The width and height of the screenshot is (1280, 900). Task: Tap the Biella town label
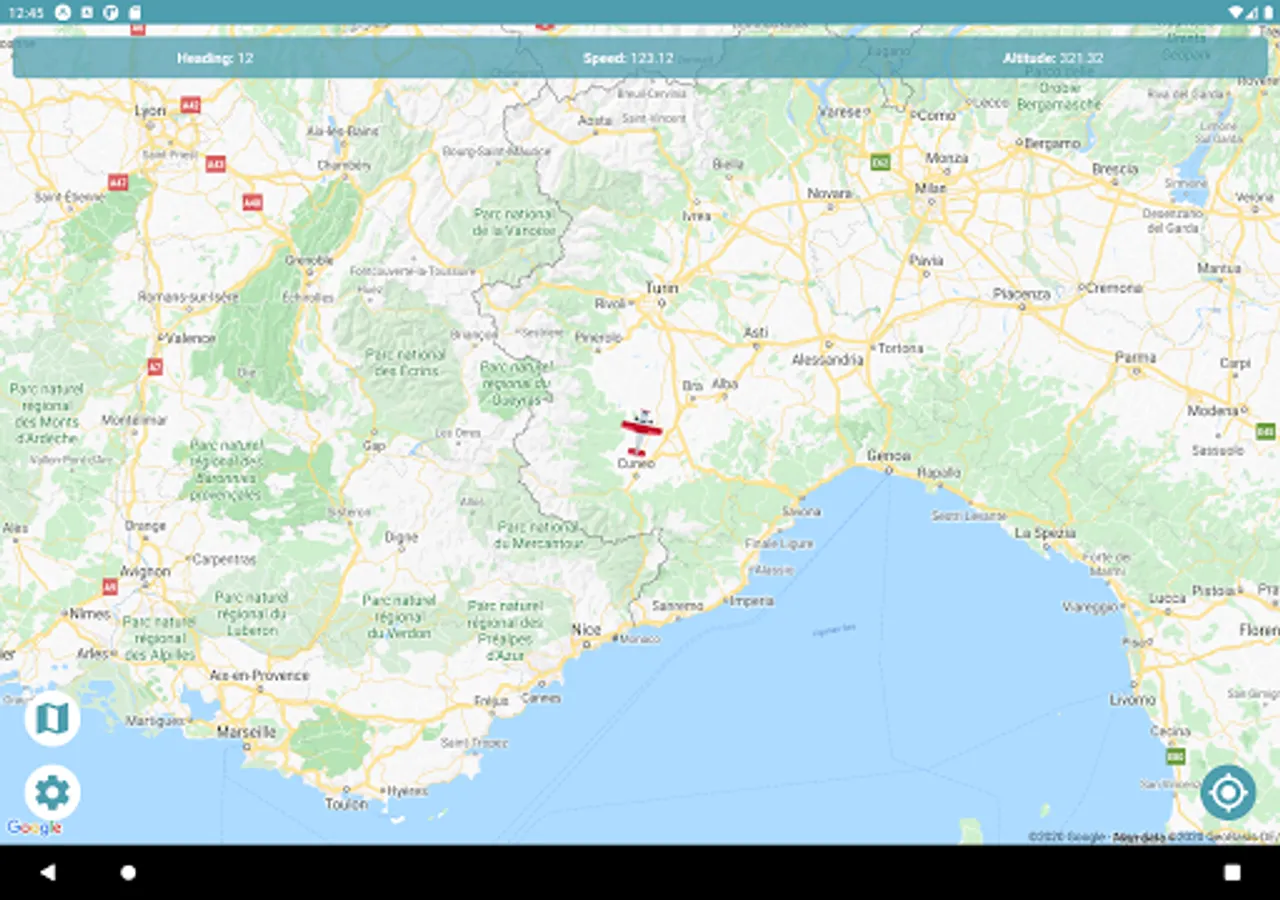(x=728, y=164)
